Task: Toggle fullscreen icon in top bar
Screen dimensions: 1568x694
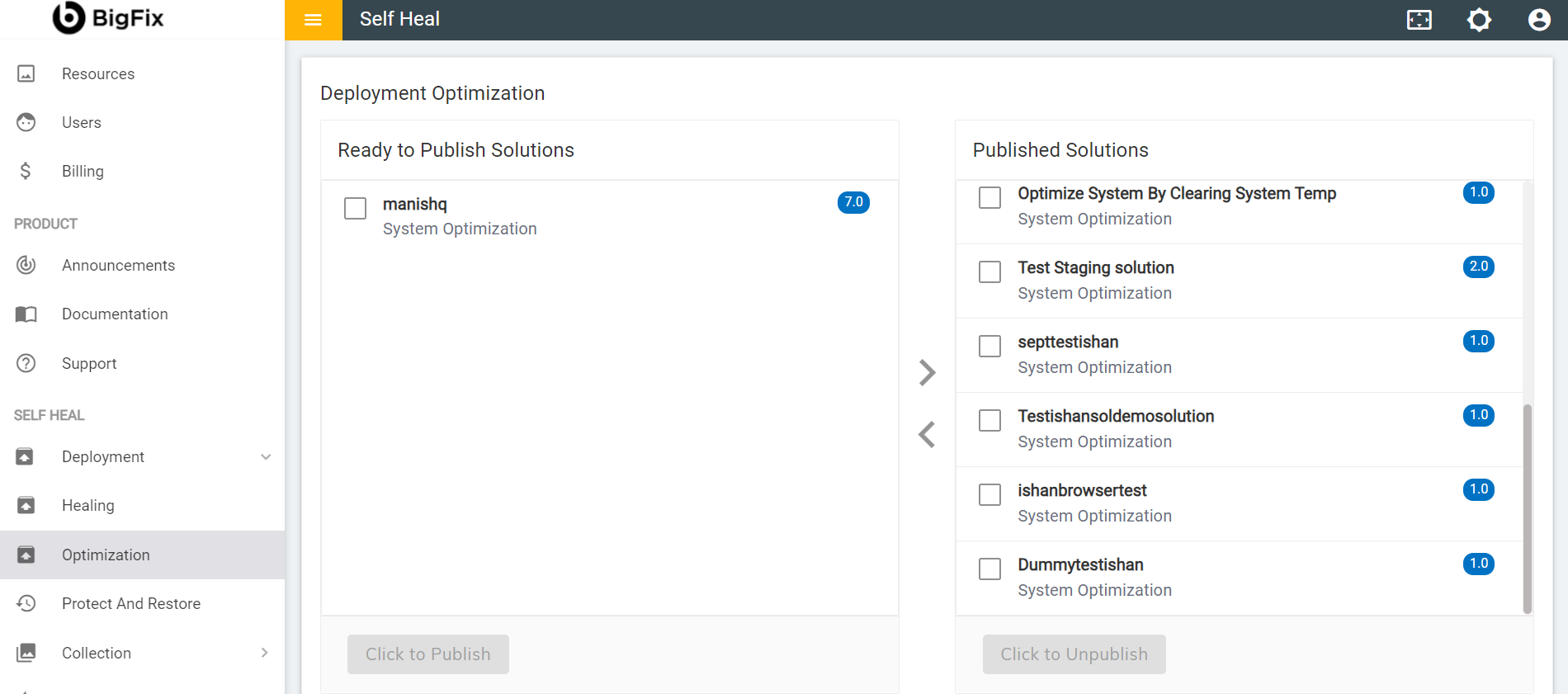Action: point(1419,20)
